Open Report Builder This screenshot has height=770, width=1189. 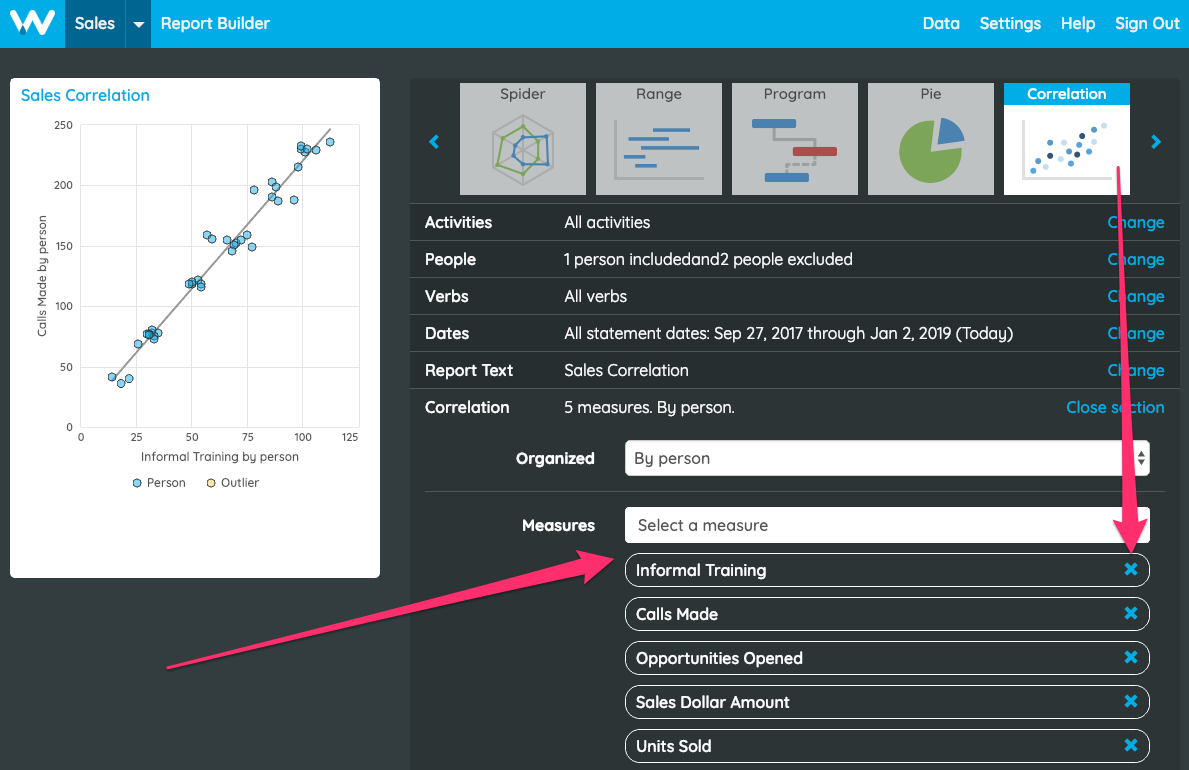215,24
